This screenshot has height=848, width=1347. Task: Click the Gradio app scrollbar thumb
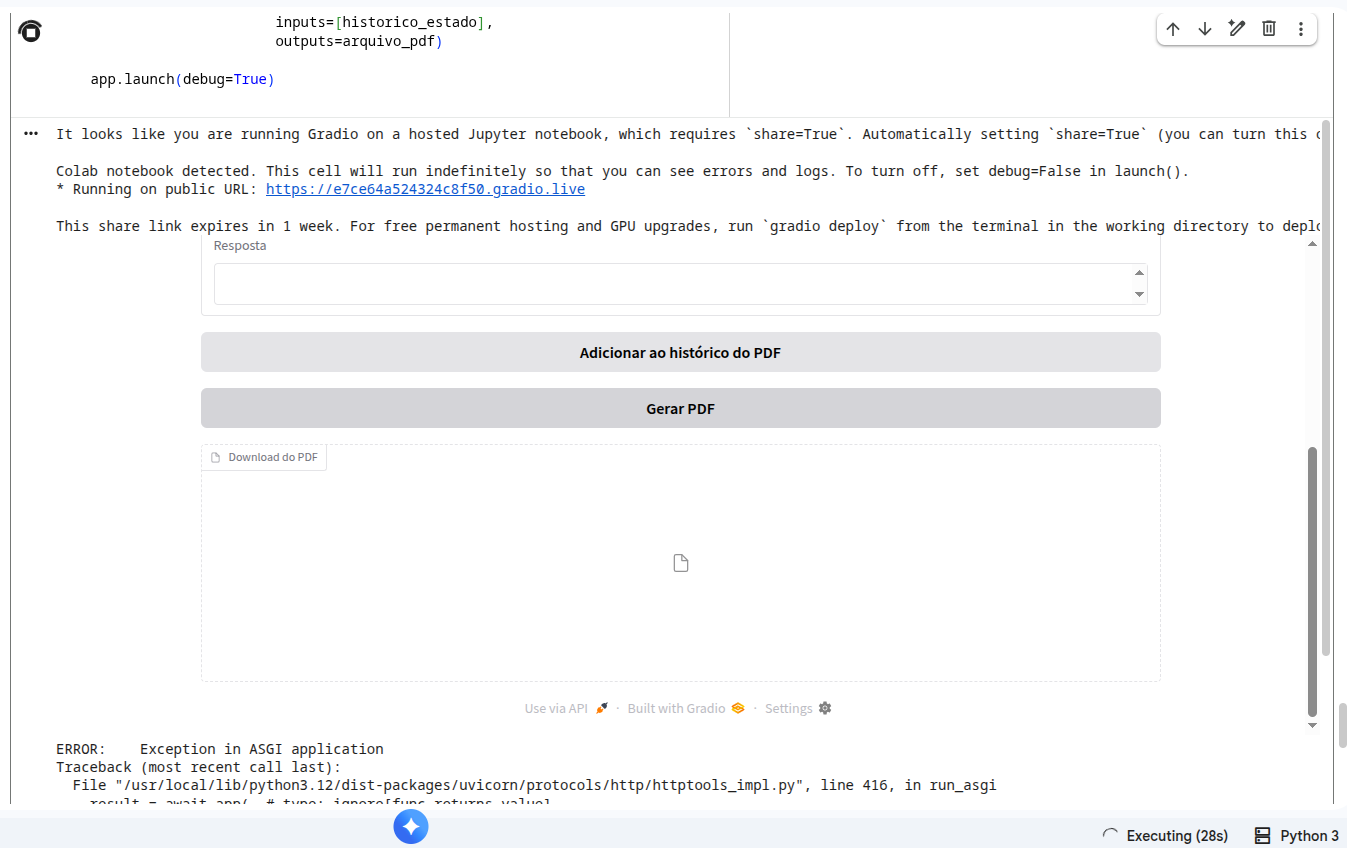(1313, 582)
